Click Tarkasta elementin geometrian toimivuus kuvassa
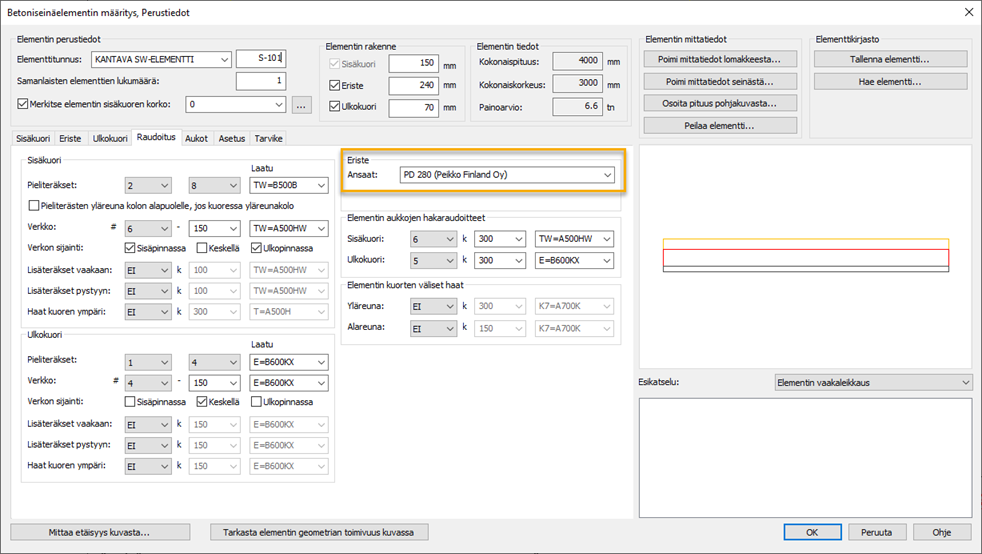Image resolution: width=982 pixels, height=554 pixels. (319, 532)
